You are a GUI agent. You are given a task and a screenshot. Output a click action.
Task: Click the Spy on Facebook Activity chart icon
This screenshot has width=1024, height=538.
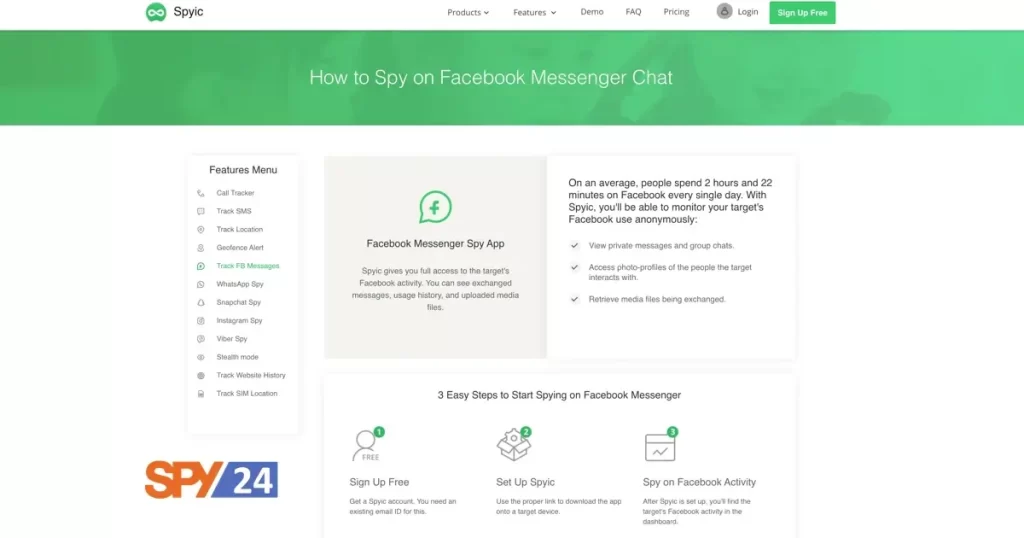click(661, 445)
